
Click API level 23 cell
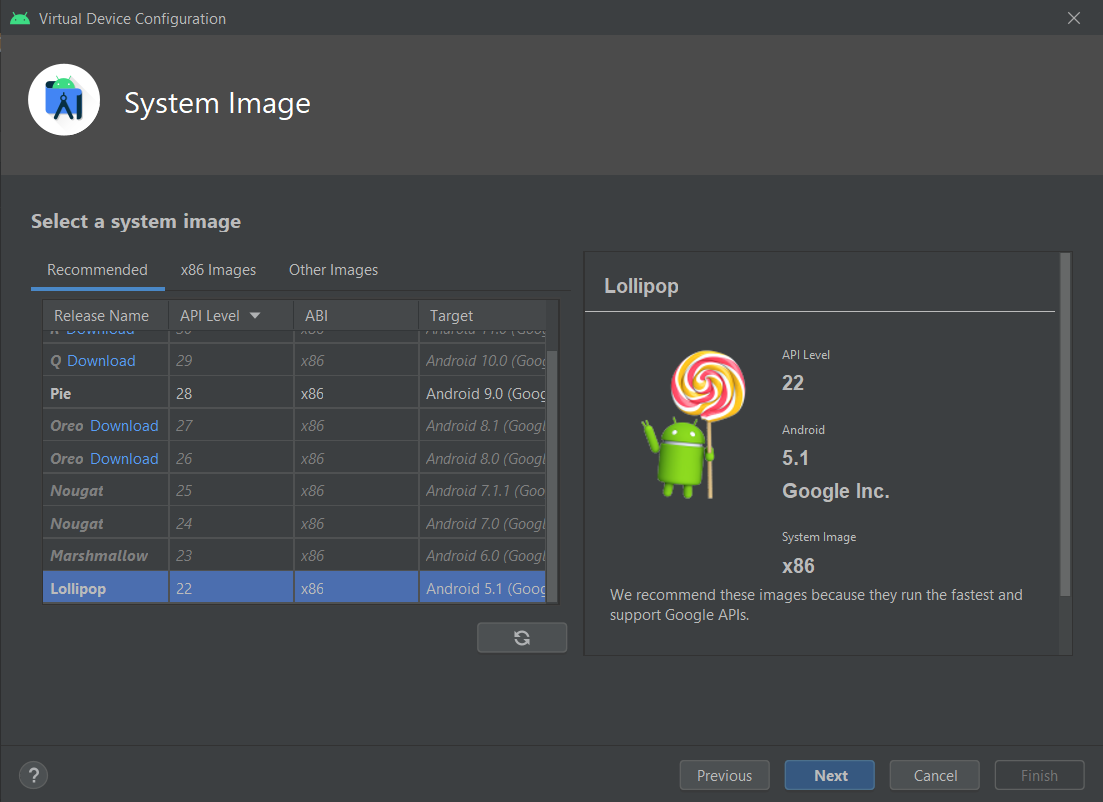point(231,556)
